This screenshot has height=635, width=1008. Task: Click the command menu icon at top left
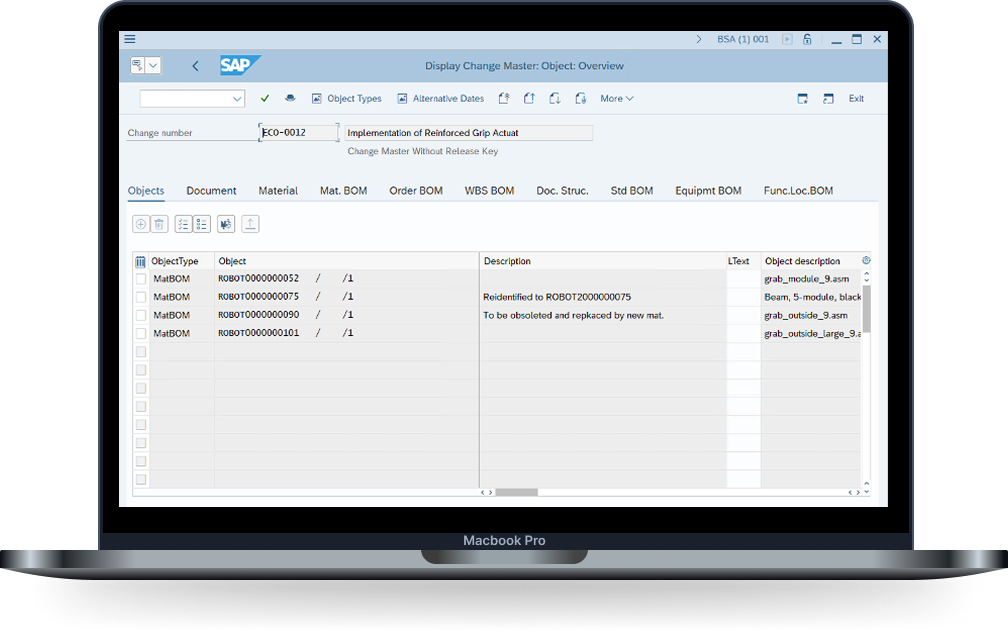point(138,65)
